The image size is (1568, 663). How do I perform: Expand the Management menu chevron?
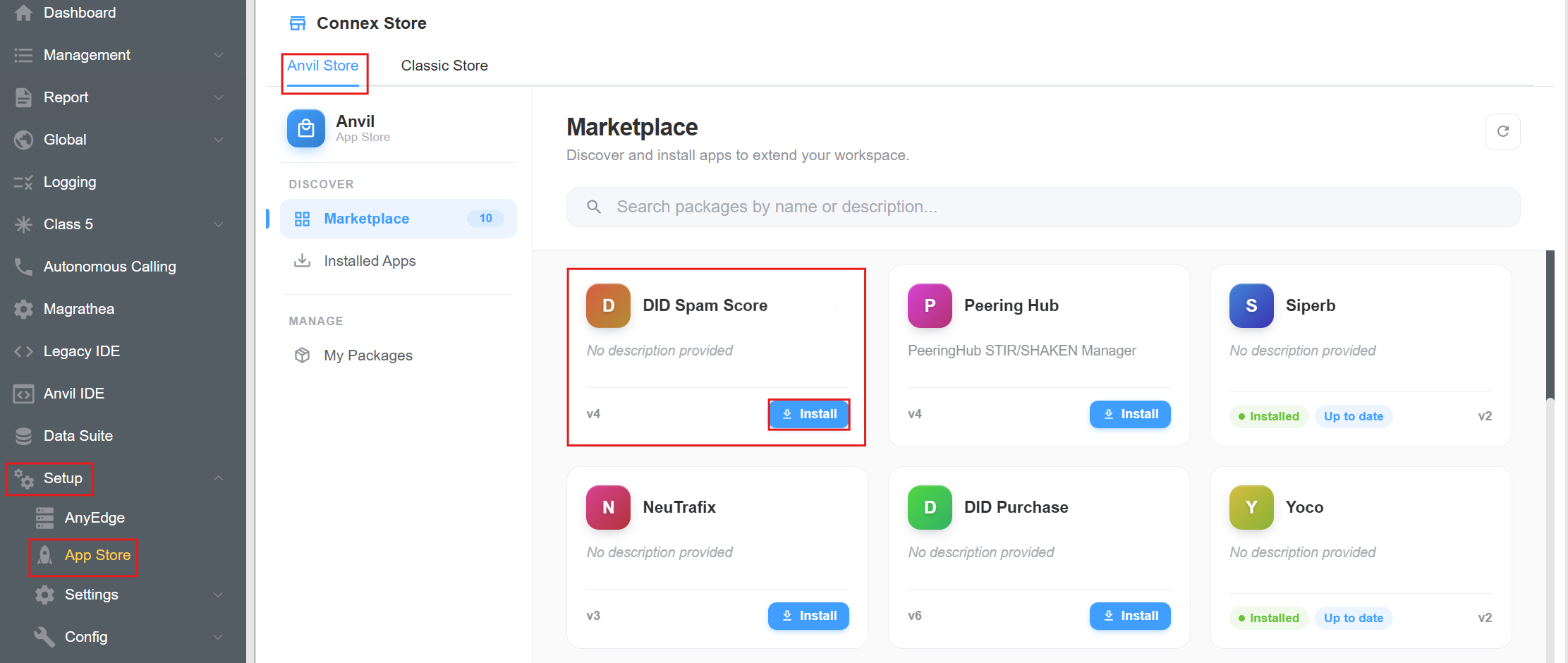[x=219, y=55]
